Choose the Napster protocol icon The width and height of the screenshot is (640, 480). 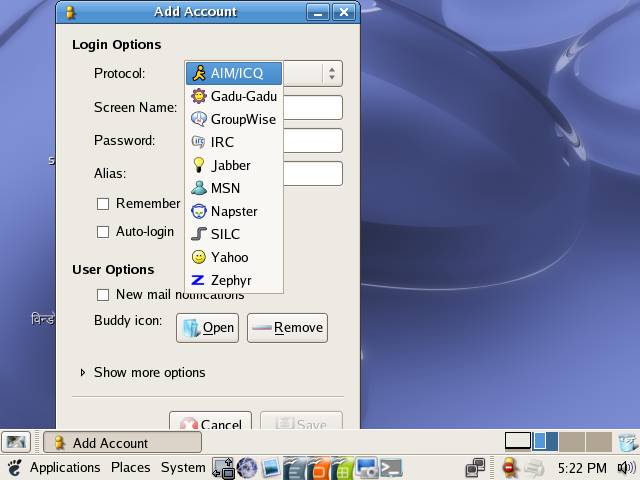(198, 211)
